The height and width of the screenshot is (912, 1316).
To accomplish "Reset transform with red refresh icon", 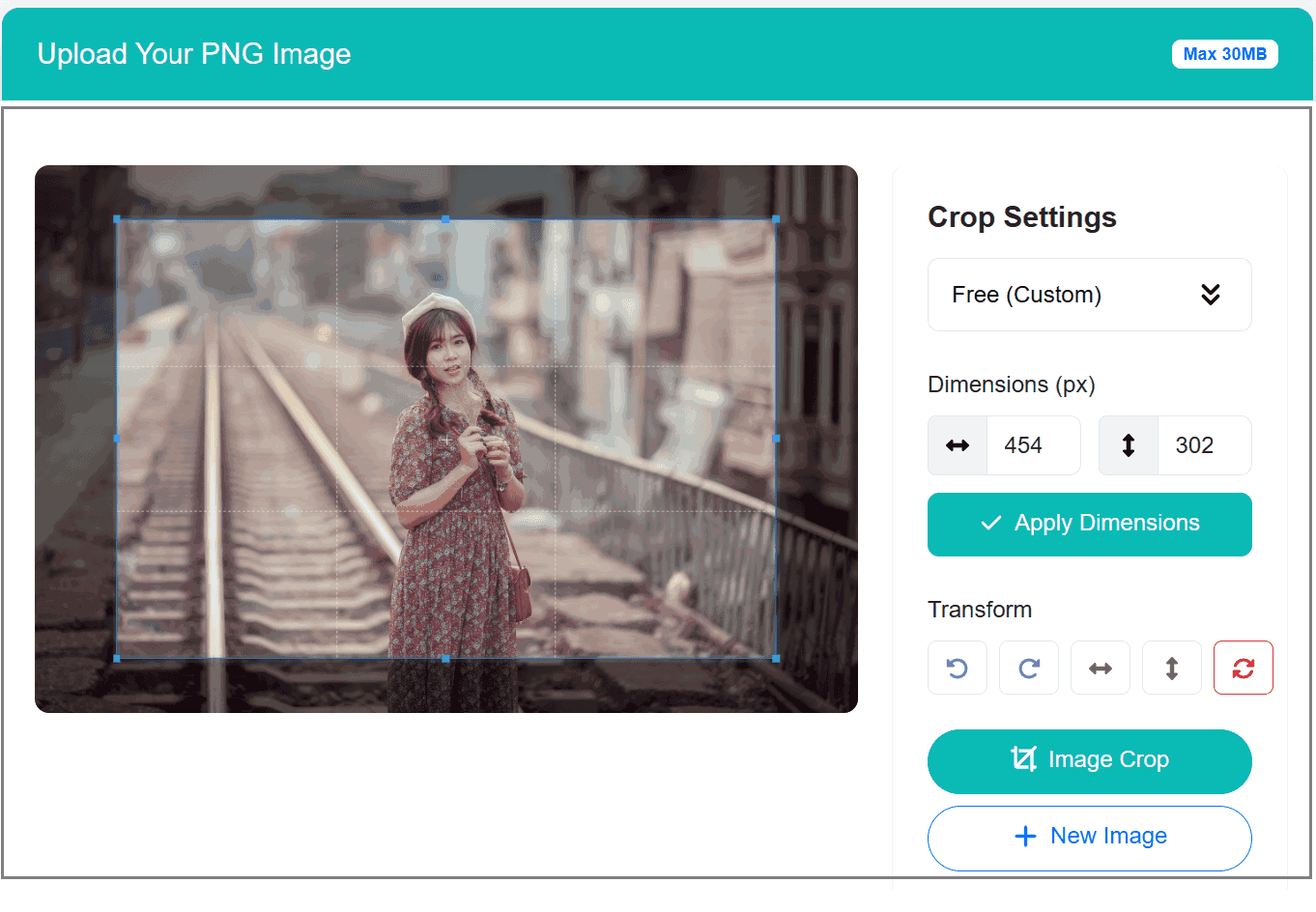I will 1243,668.
